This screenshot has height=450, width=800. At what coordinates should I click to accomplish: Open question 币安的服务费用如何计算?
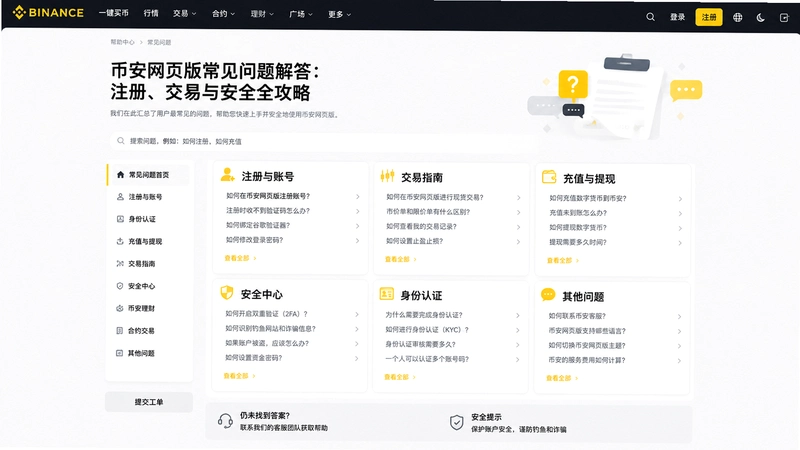click(587, 360)
